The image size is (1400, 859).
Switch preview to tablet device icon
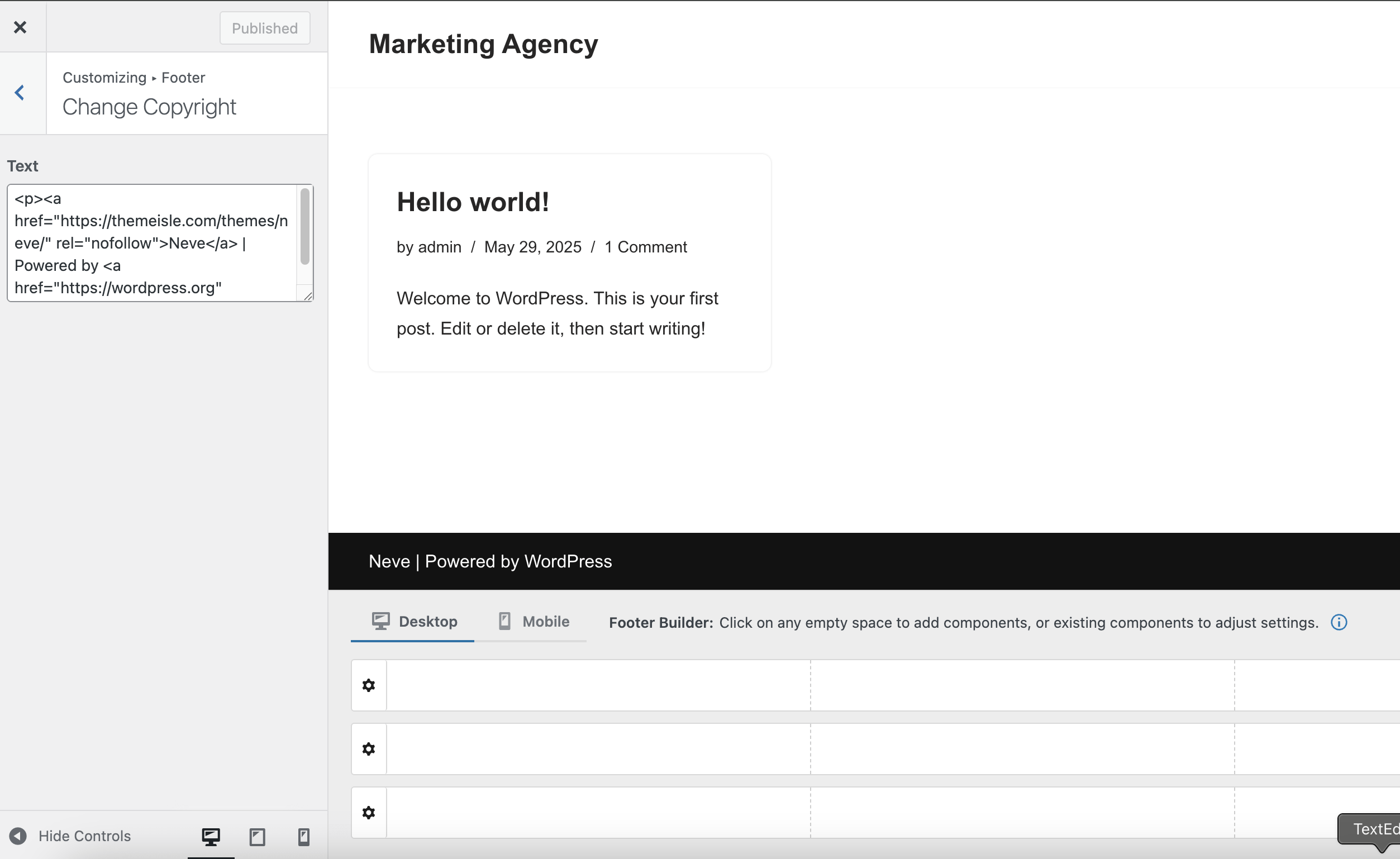[258, 836]
